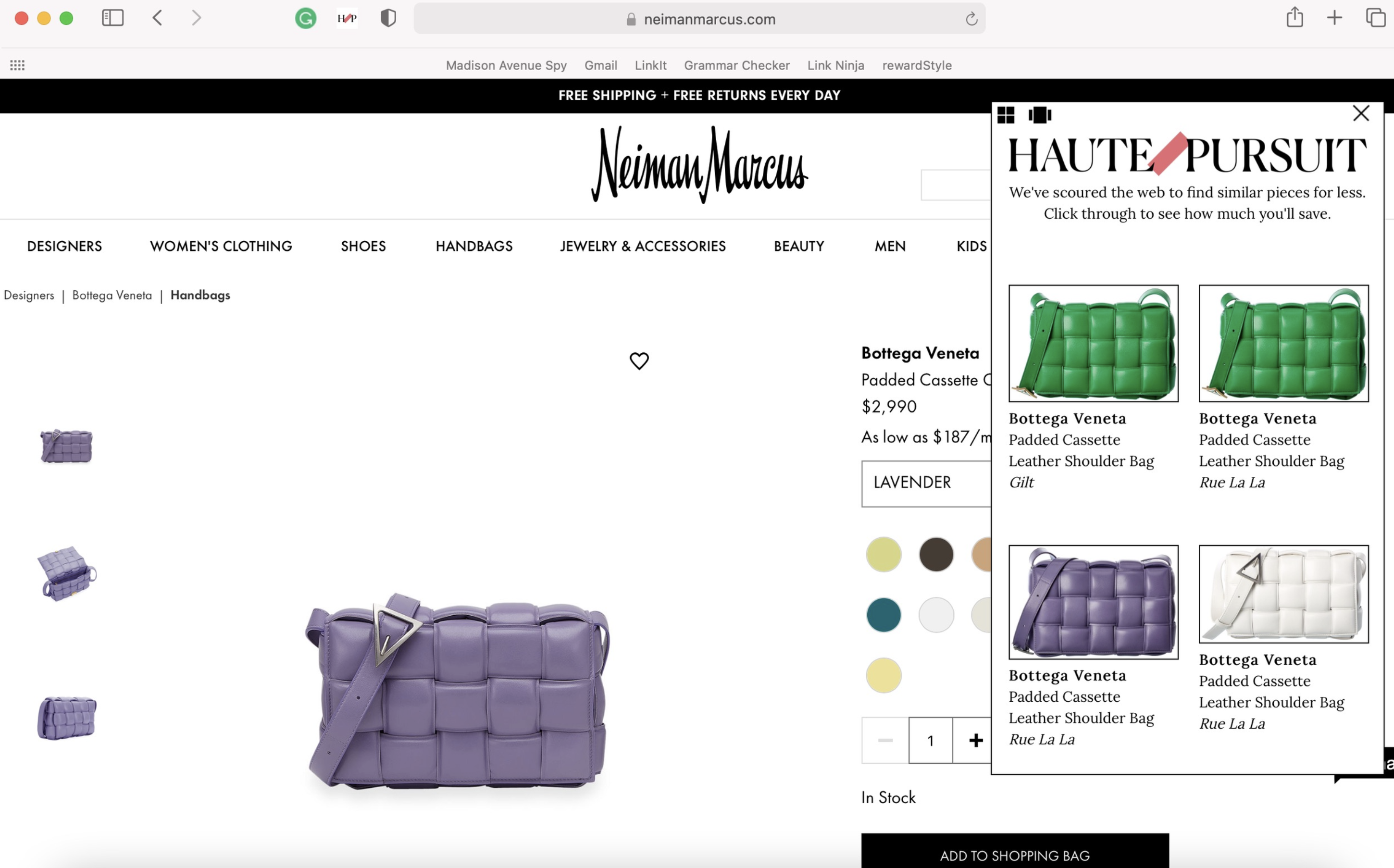Click the quantity field showing 1
Image resolution: width=1394 pixels, height=868 pixels.
coord(931,740)
